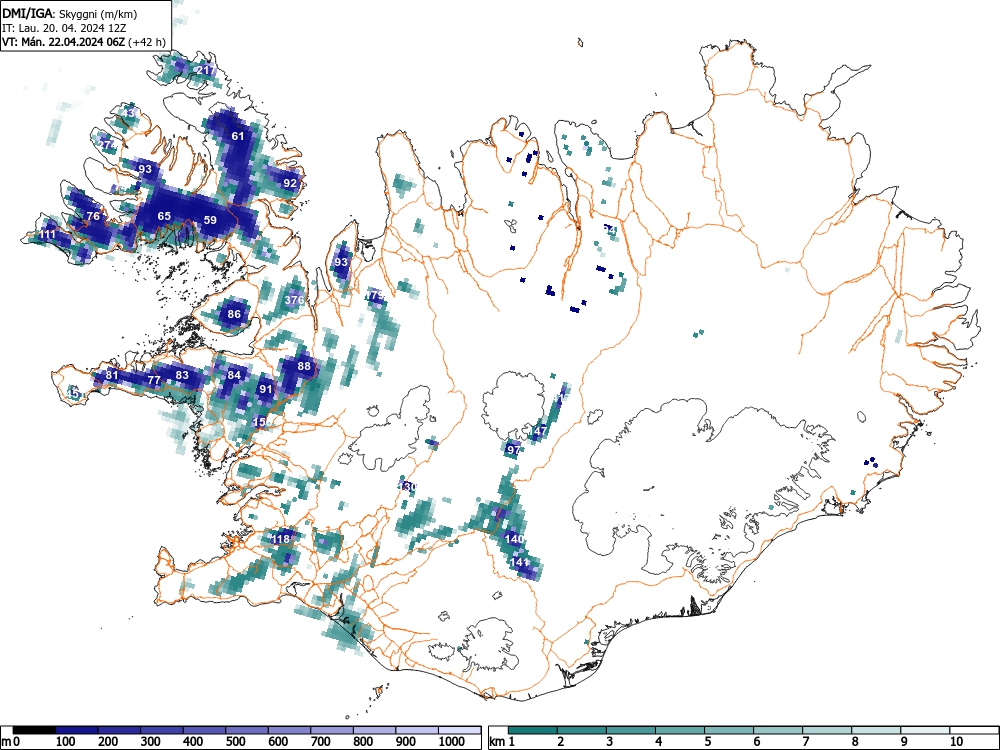Click the visibility value 61 on the map
This screenshot has height=750, width=1000.
238,136
